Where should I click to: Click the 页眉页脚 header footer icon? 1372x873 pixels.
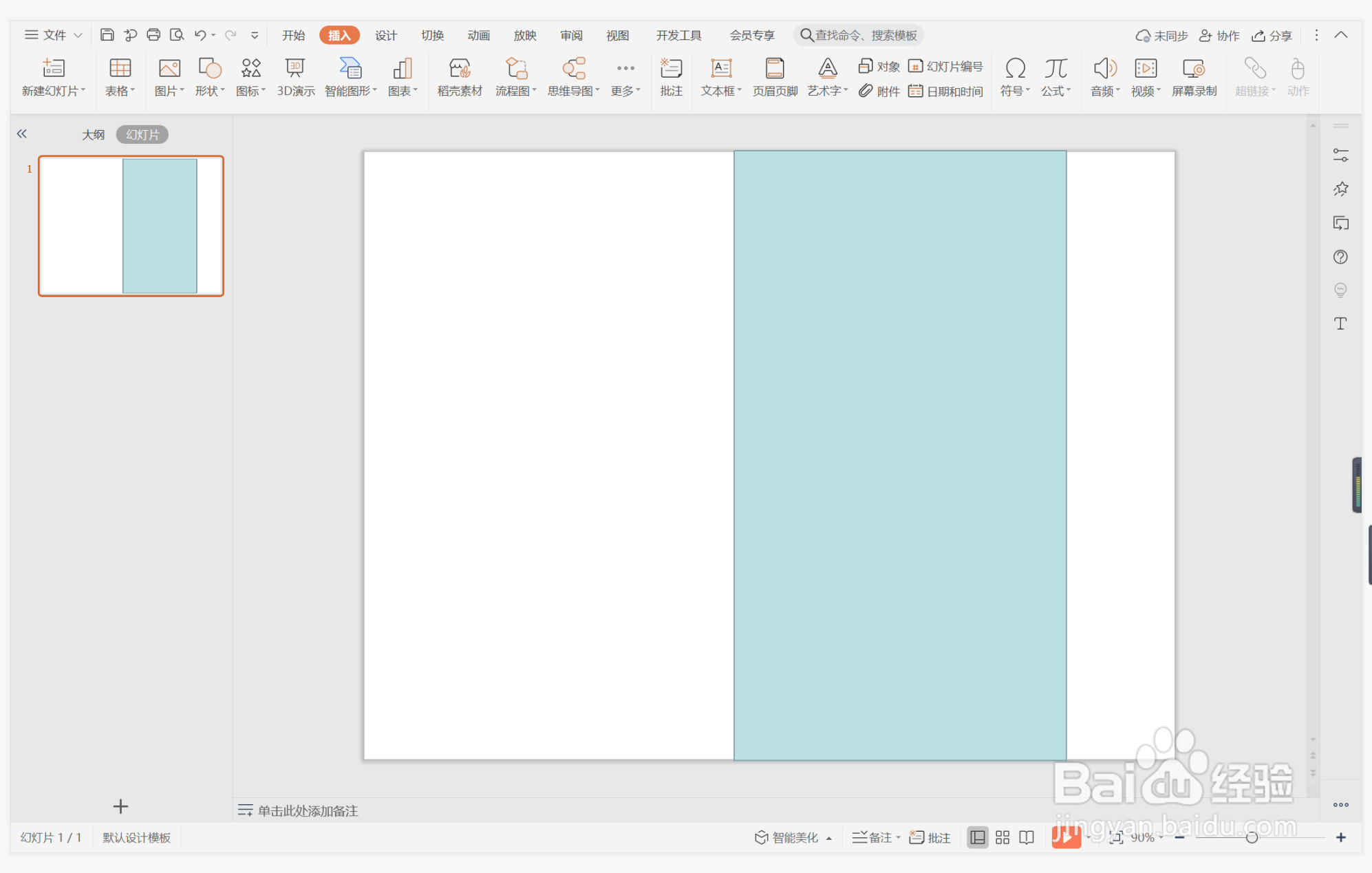[774, 69]
